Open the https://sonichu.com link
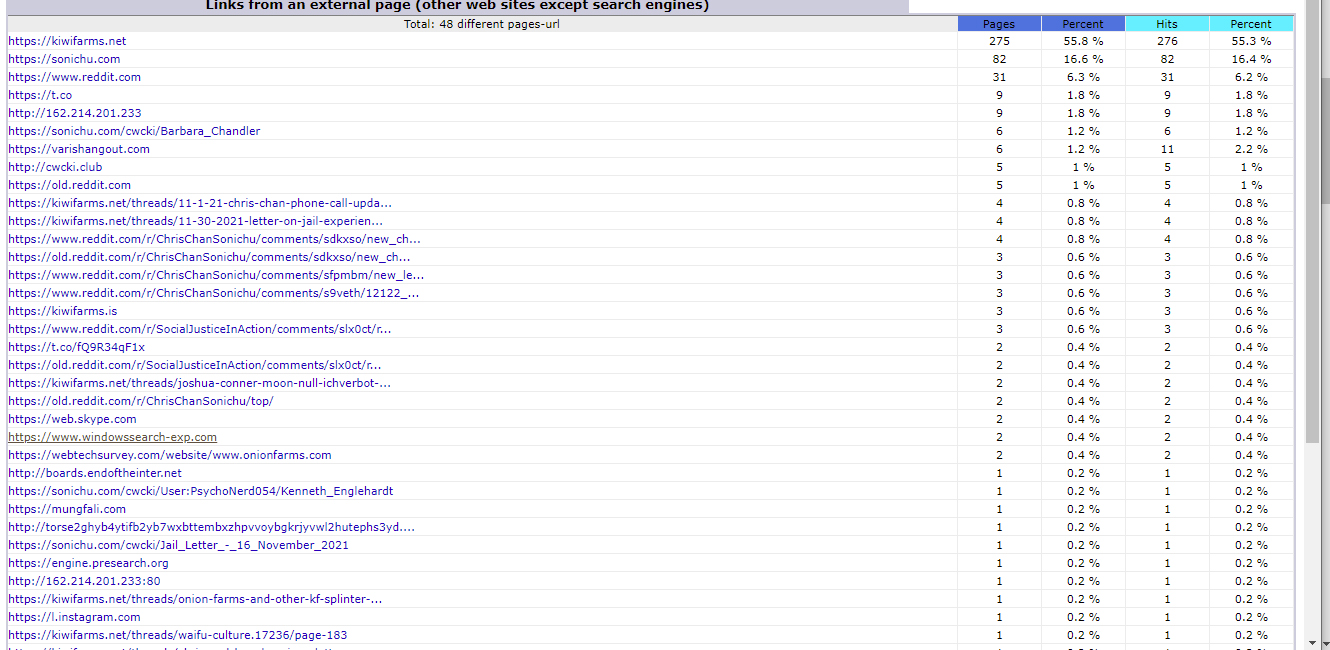The height and width of the screenshot is (650, 1330). 64,59
